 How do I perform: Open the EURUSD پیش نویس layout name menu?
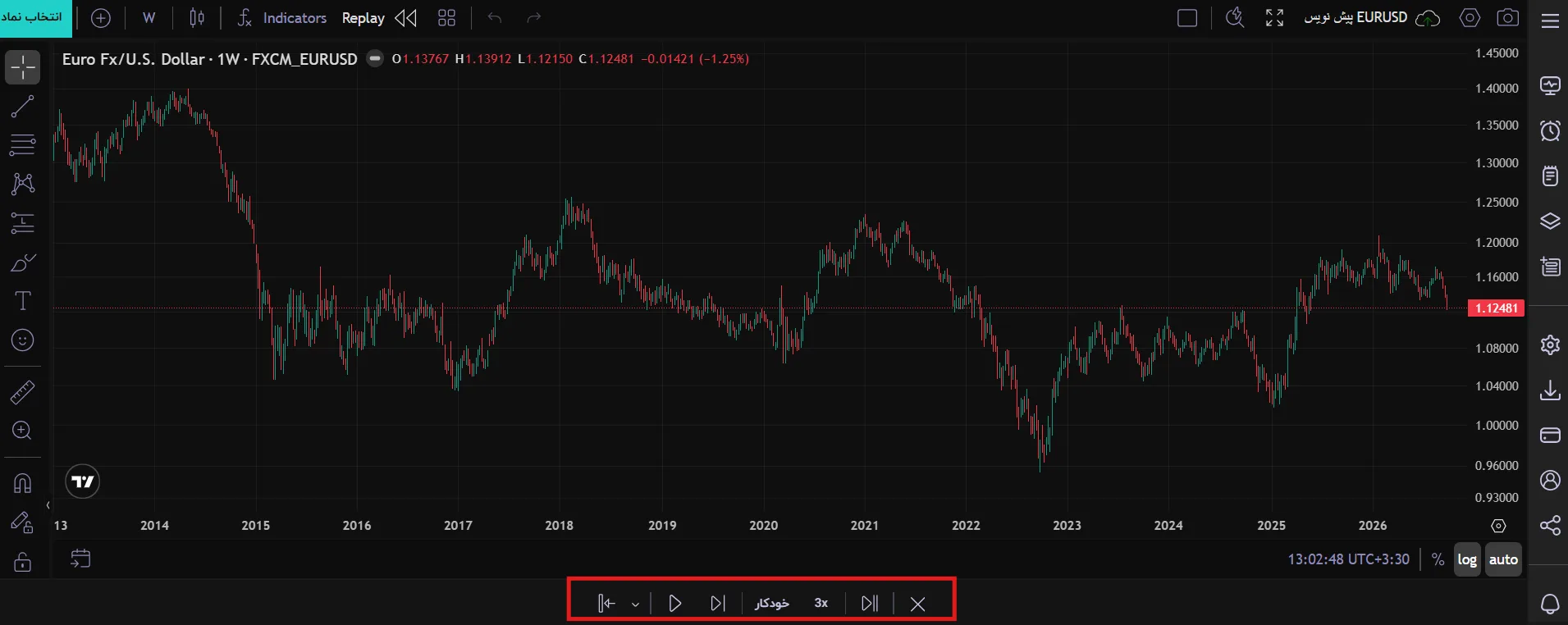[x=1355, y=17]
